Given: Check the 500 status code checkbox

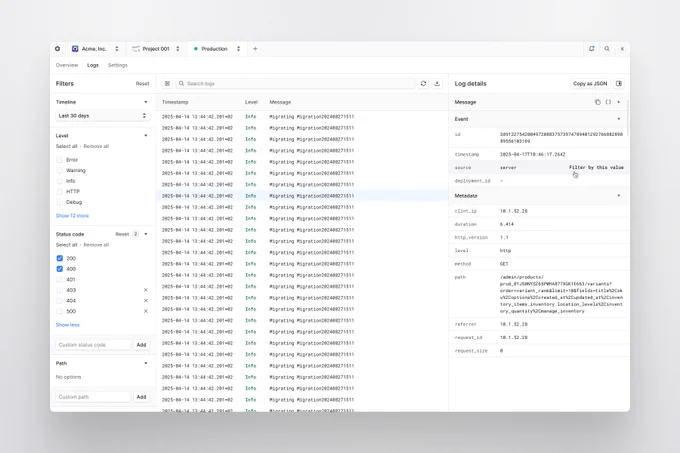Looking at the screenshot, I should click(60, 311).
